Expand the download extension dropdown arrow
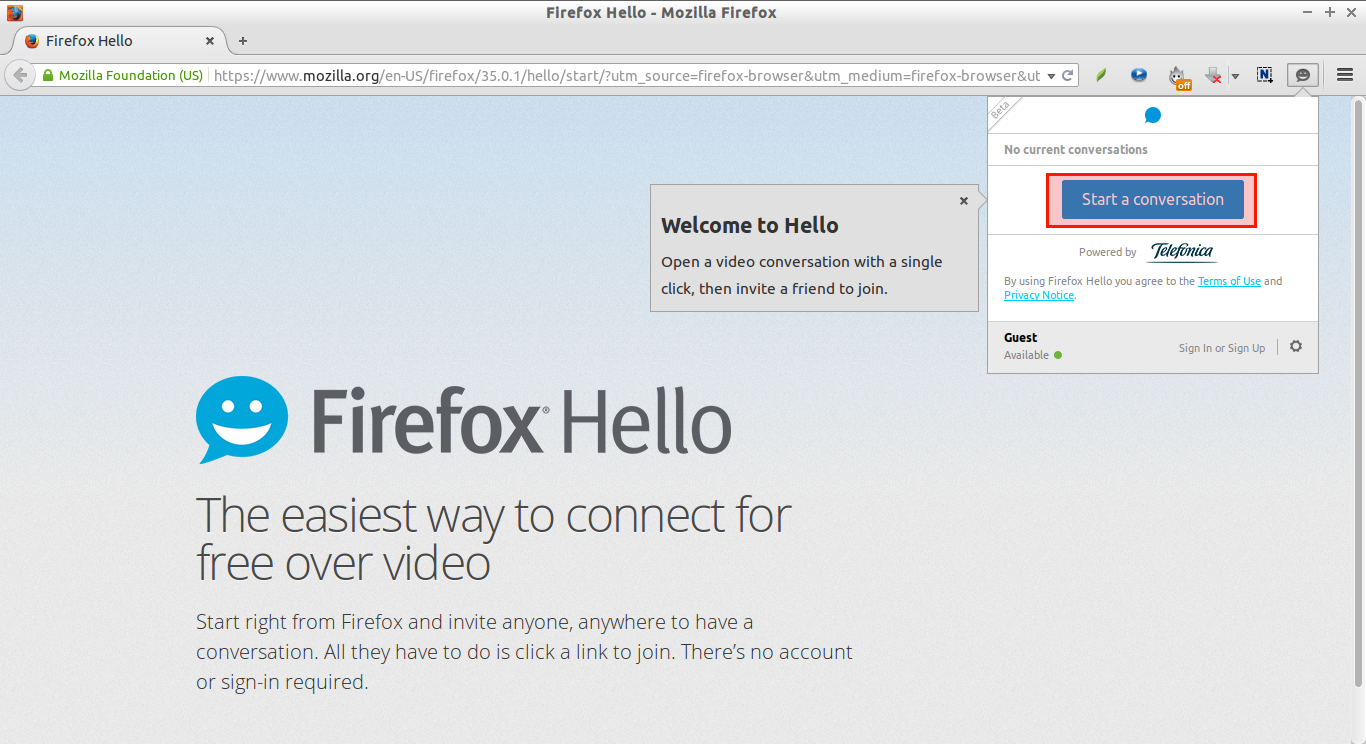The image size is (1366, 744). point(1235,76)
